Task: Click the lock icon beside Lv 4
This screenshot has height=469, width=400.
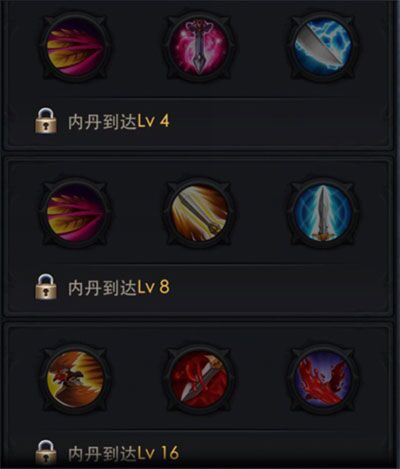Action: pos(46,121)
